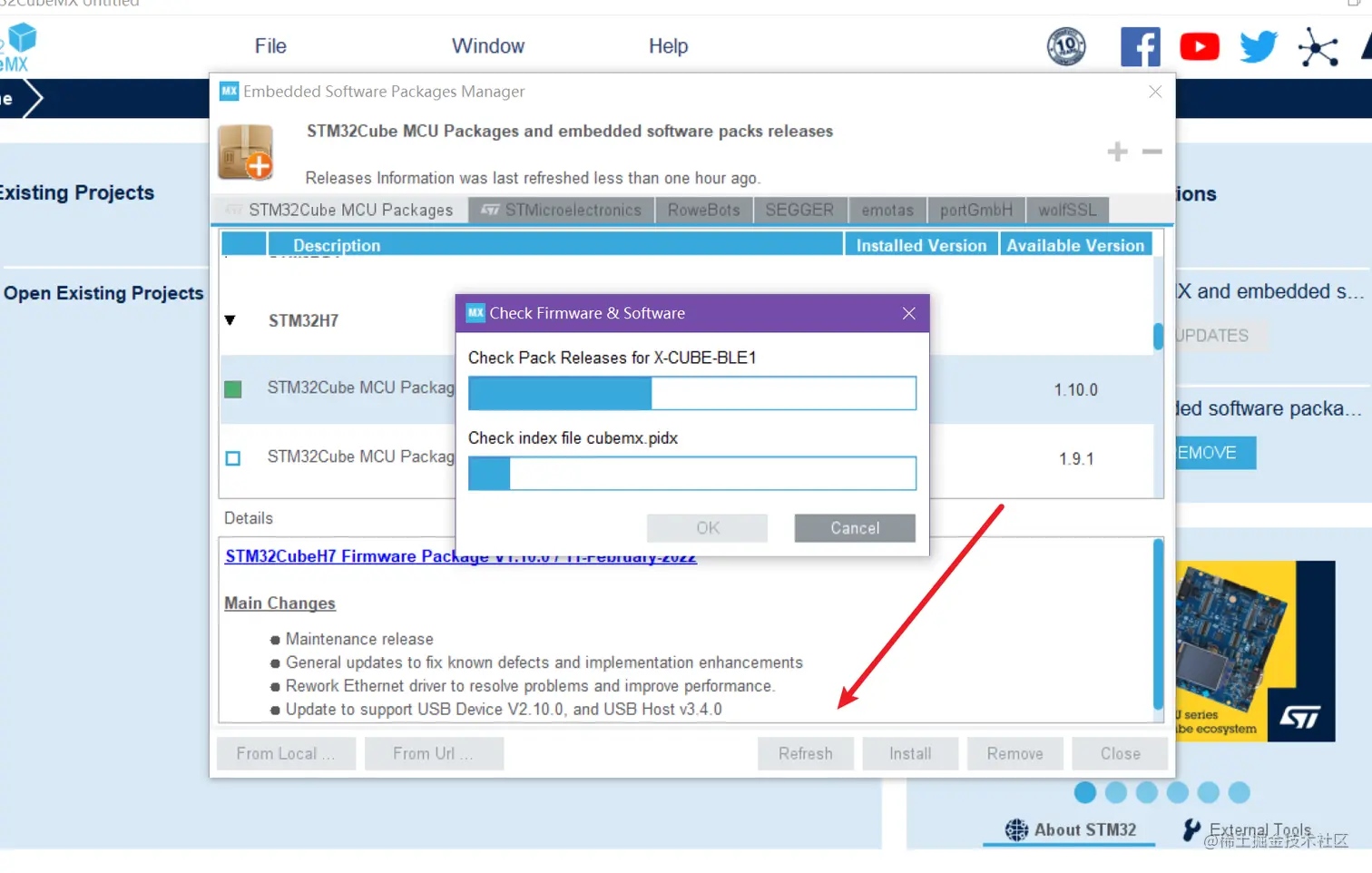Sort by the Available Version column header

coord(1075,245)
